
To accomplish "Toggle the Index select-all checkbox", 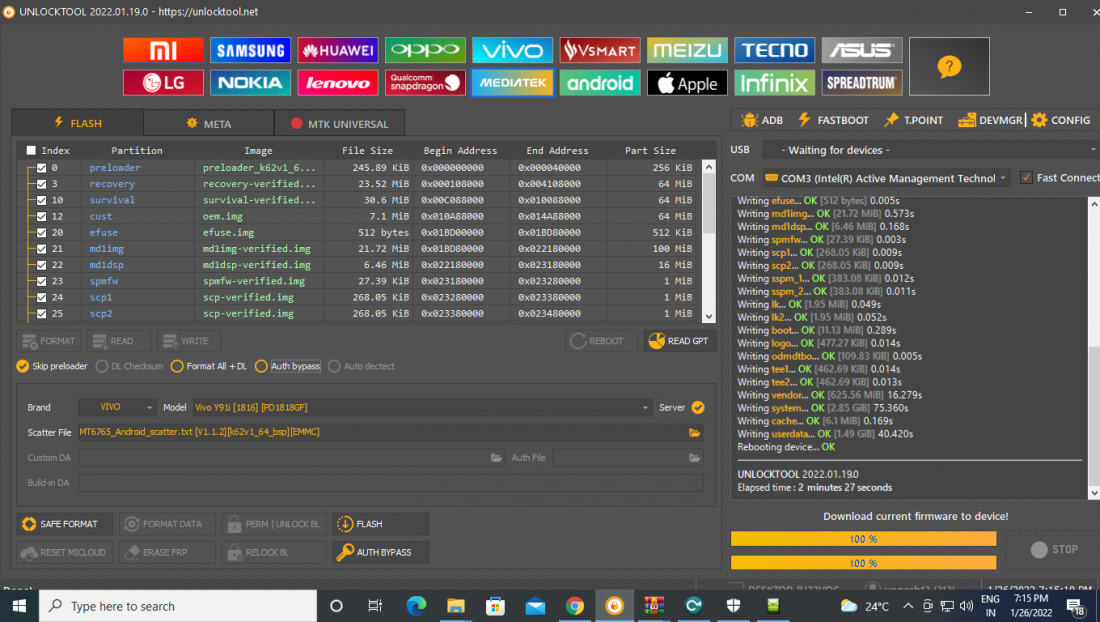I will click(x=31, y=150).
